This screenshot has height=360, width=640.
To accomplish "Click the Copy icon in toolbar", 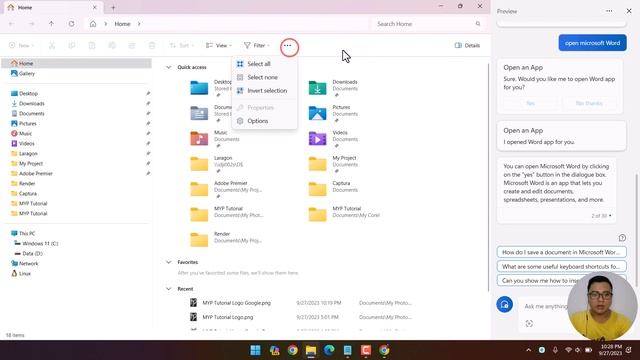I will pos(72,45).
